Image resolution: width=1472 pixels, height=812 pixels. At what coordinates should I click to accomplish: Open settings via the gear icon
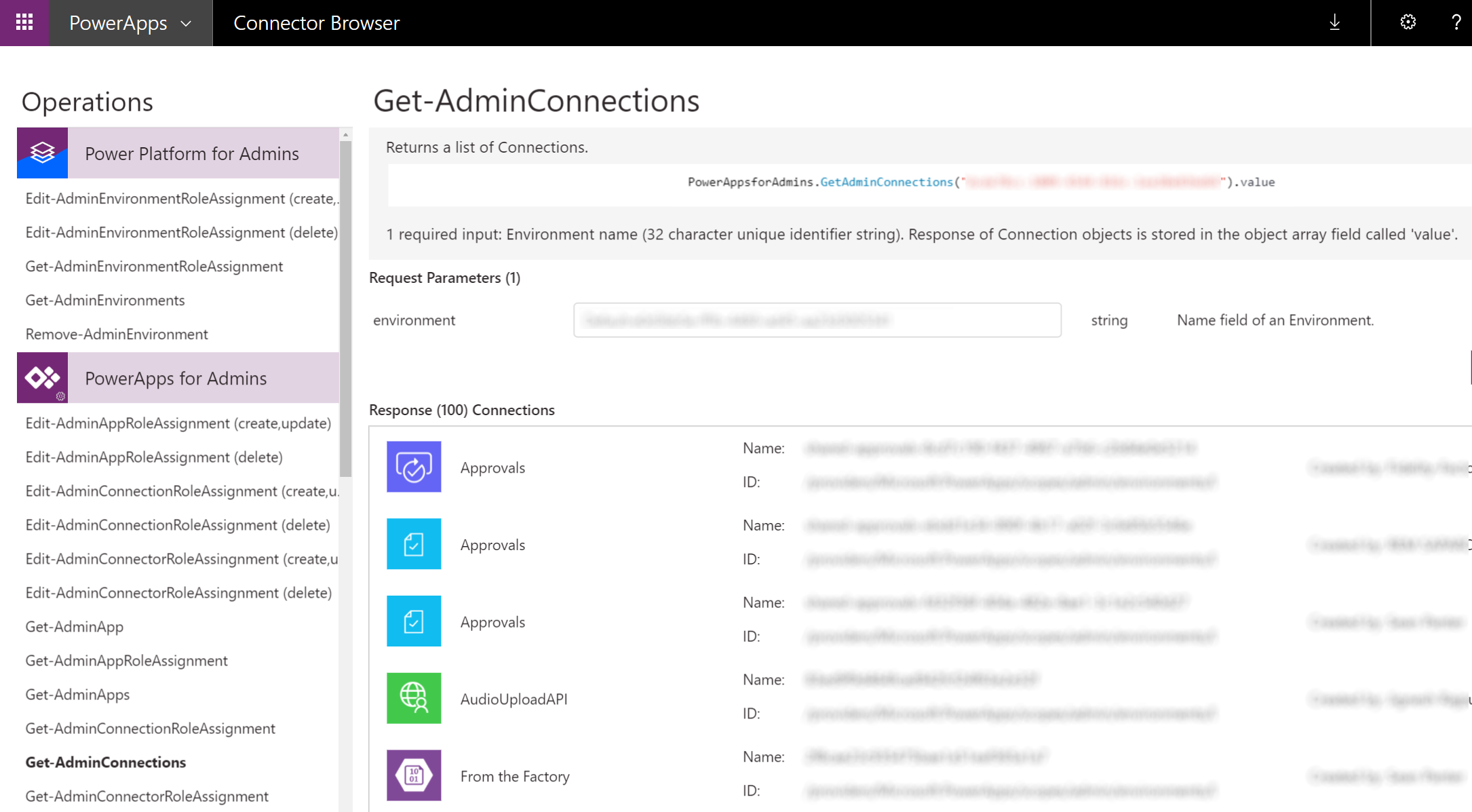[x=1408, y=22]
